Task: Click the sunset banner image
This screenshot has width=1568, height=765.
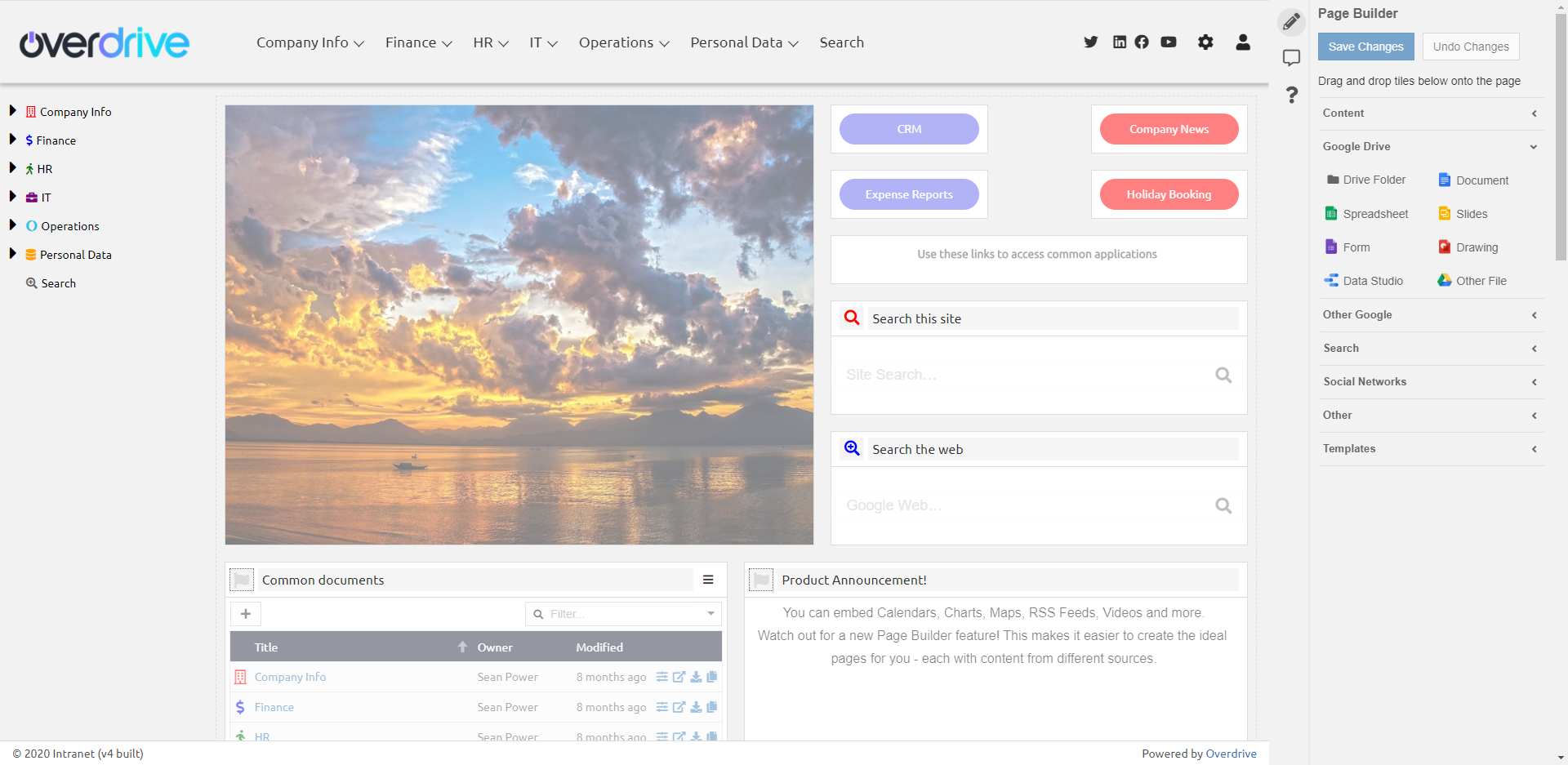Action: pos(519,325)
